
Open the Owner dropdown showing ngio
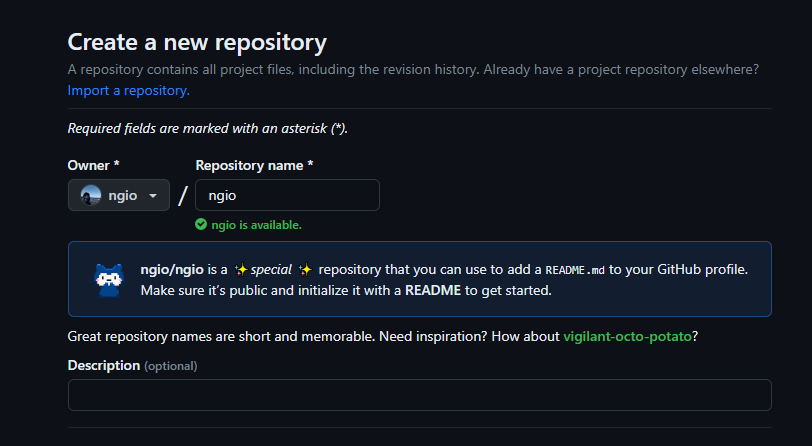tap(119, 195)
